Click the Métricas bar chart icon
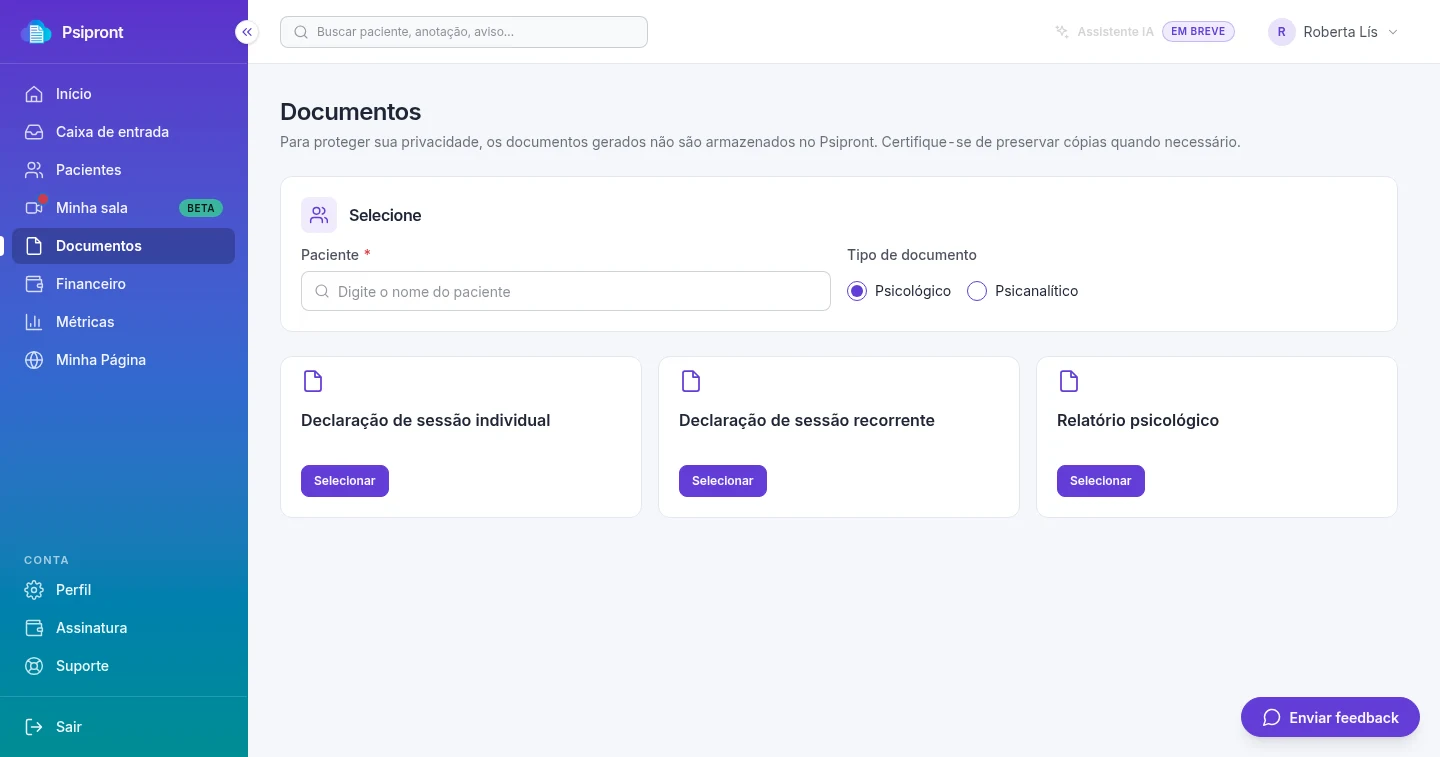This screenshot has height=757, width=1440. 34,322
